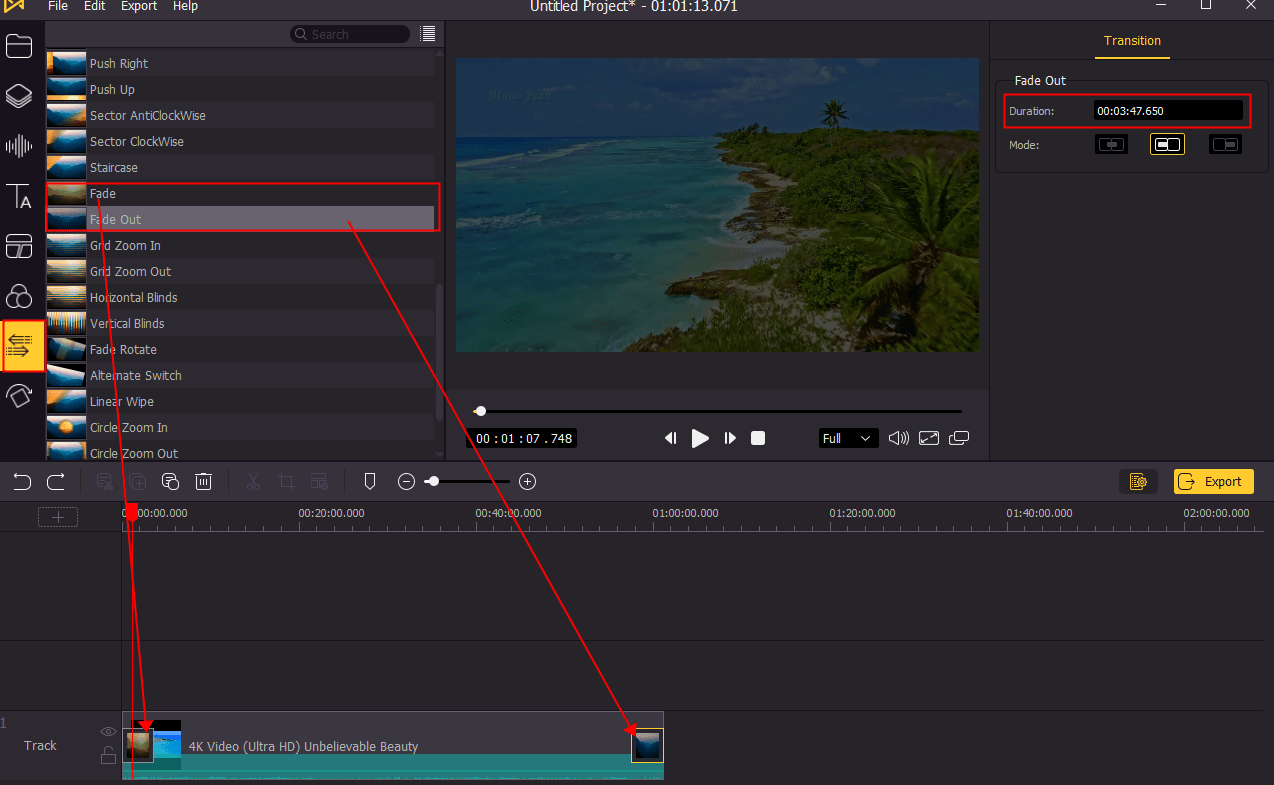Image resolution: width=1274 pixels, height=785 pixels.
Task: Open the Animations panel below Transitions
Action: click(20, 396)
